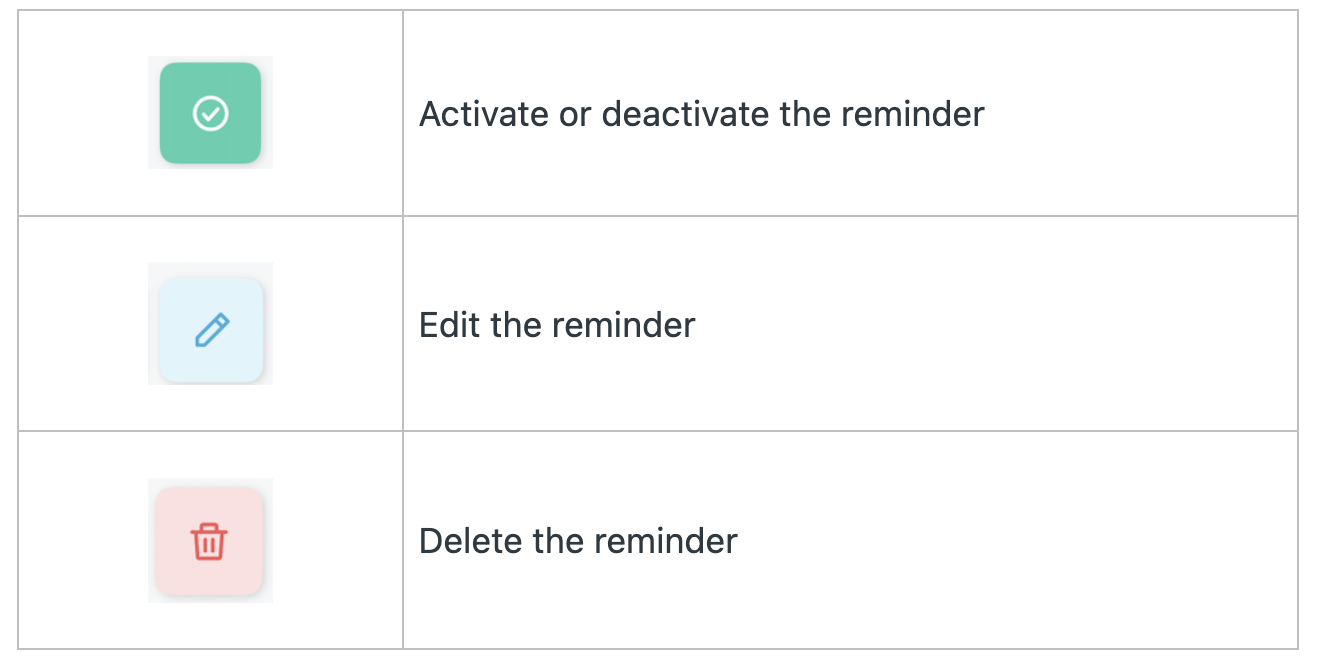Click the word "or" in first row

coord(574,114)
